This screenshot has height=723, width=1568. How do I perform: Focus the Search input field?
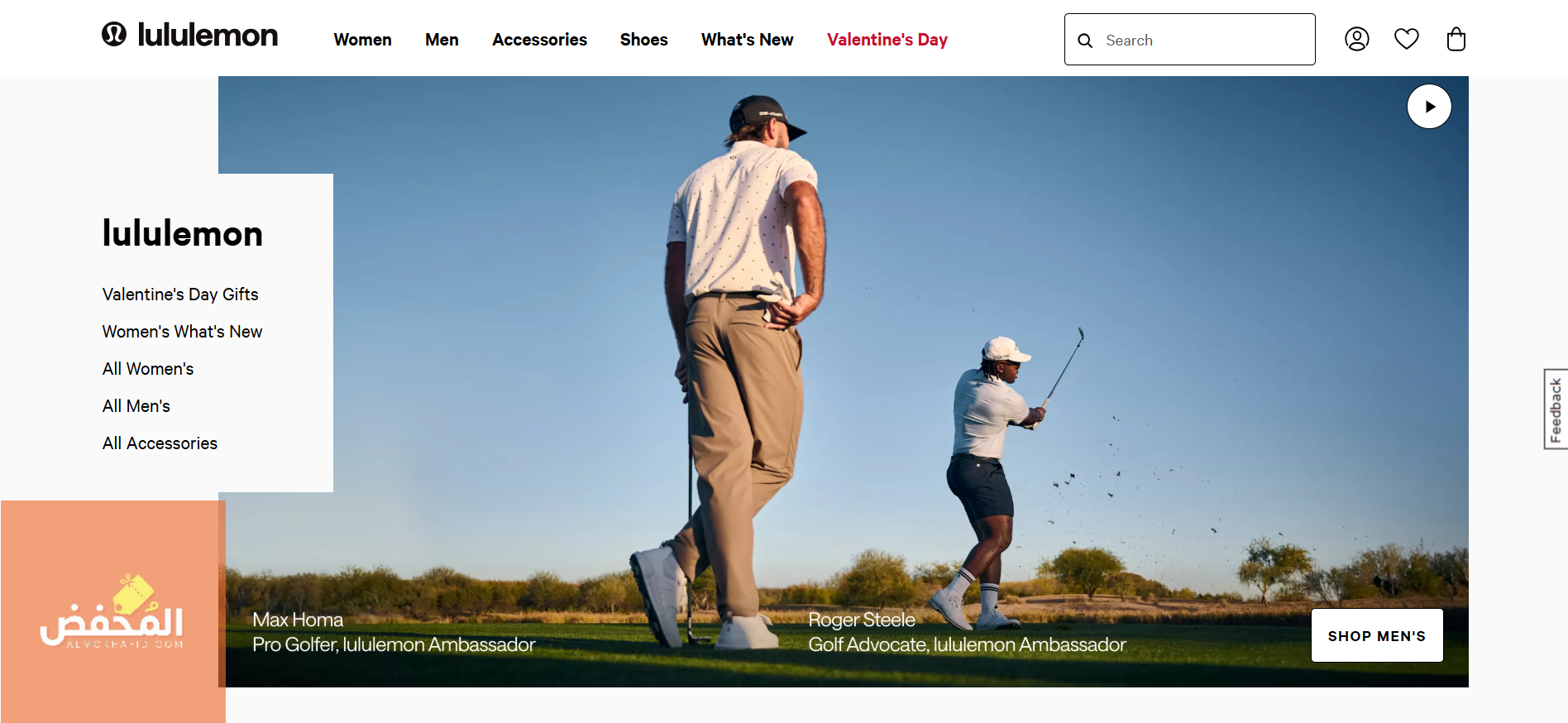pyautogui.click(x=1189, y=40)
